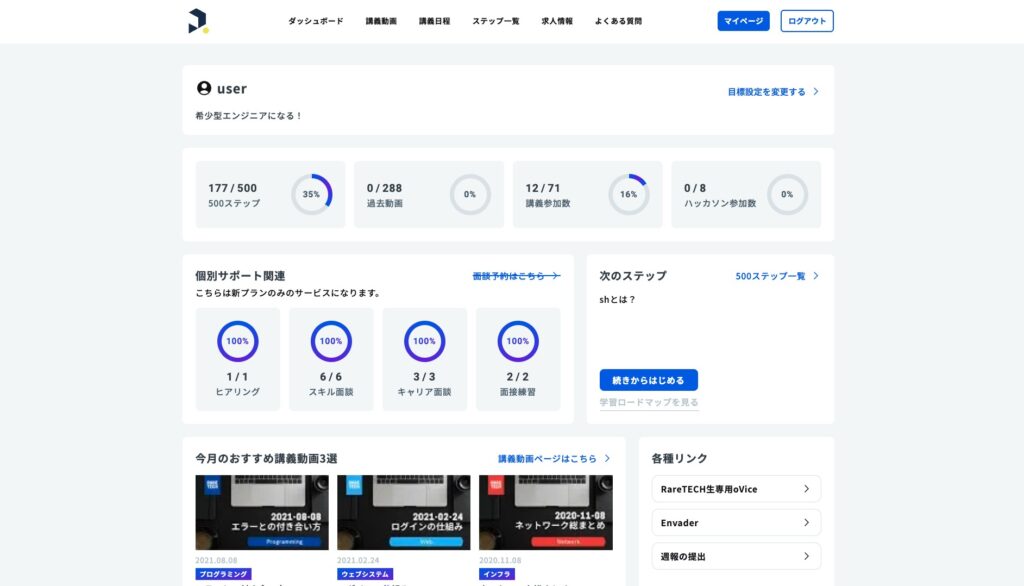Viewport: 1024px width, 586px height.
Task: Open the ダッシュボード menu item
Action: click(x=315, y=21)
